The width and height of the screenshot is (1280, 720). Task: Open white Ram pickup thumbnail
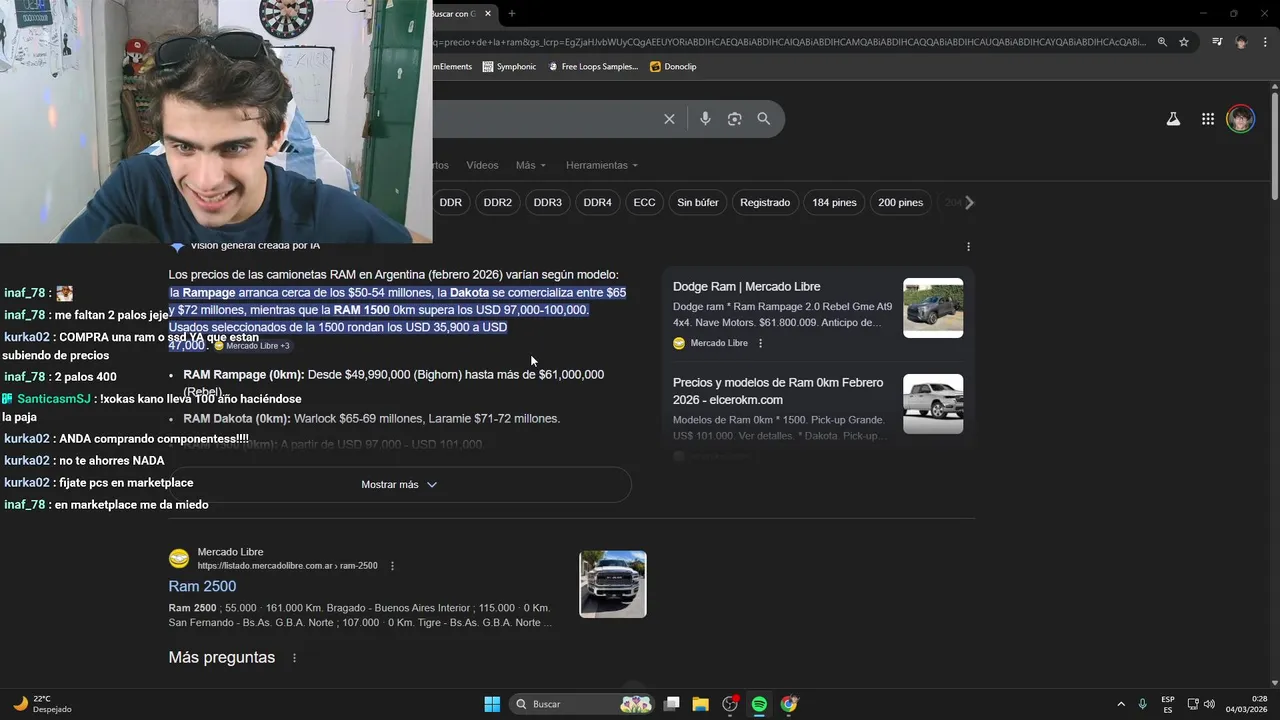[933, 404]
